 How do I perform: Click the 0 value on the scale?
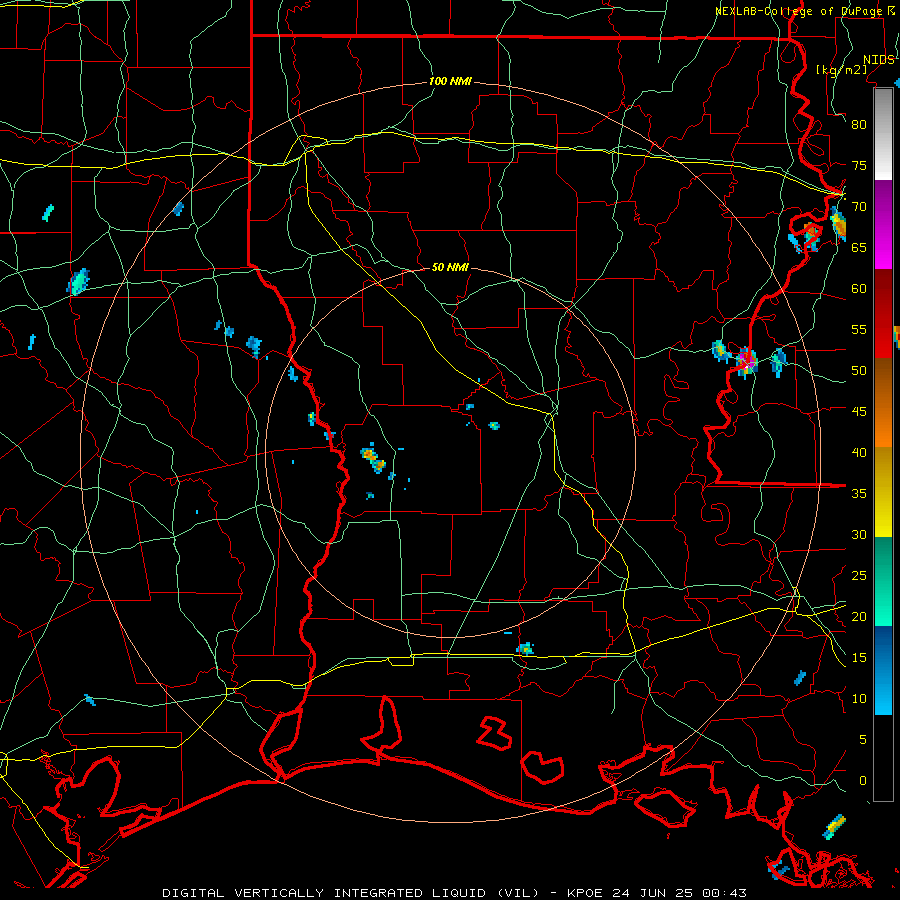pos(863,781)
